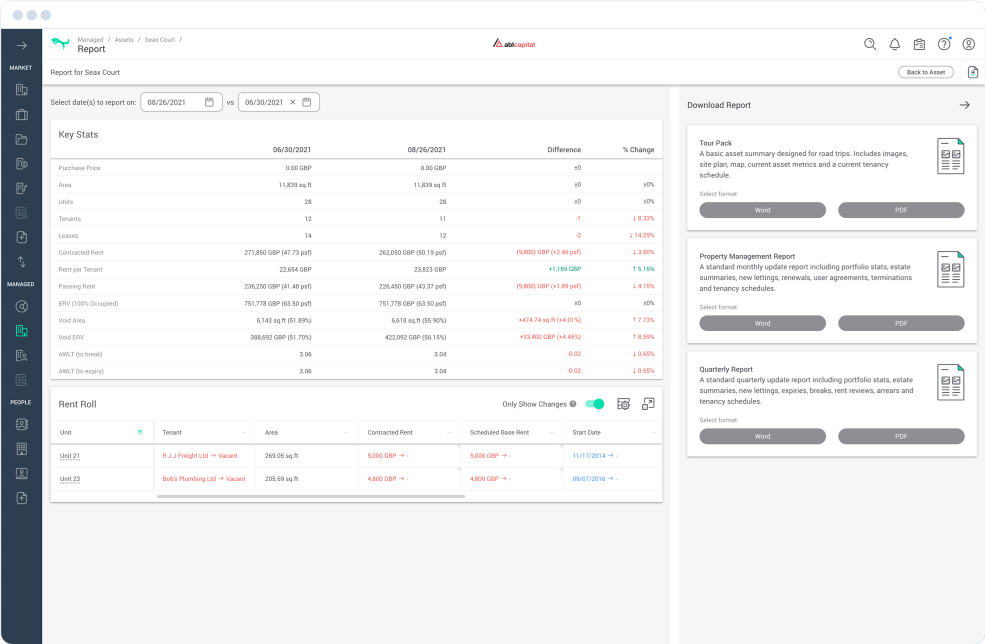Open the user profile icon
The image size is (985, 644).
(969, 44)
